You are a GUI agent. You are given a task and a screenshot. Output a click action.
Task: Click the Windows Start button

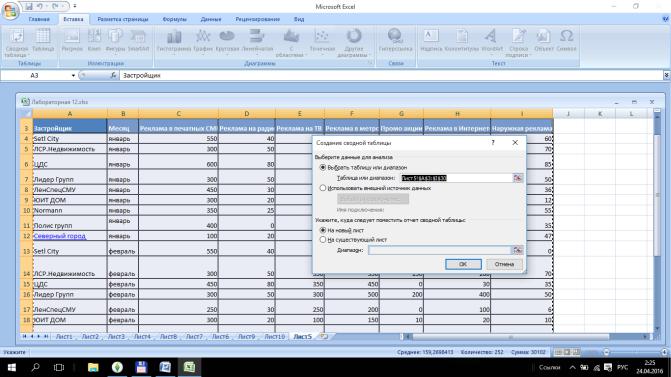[x=12, y=367]
